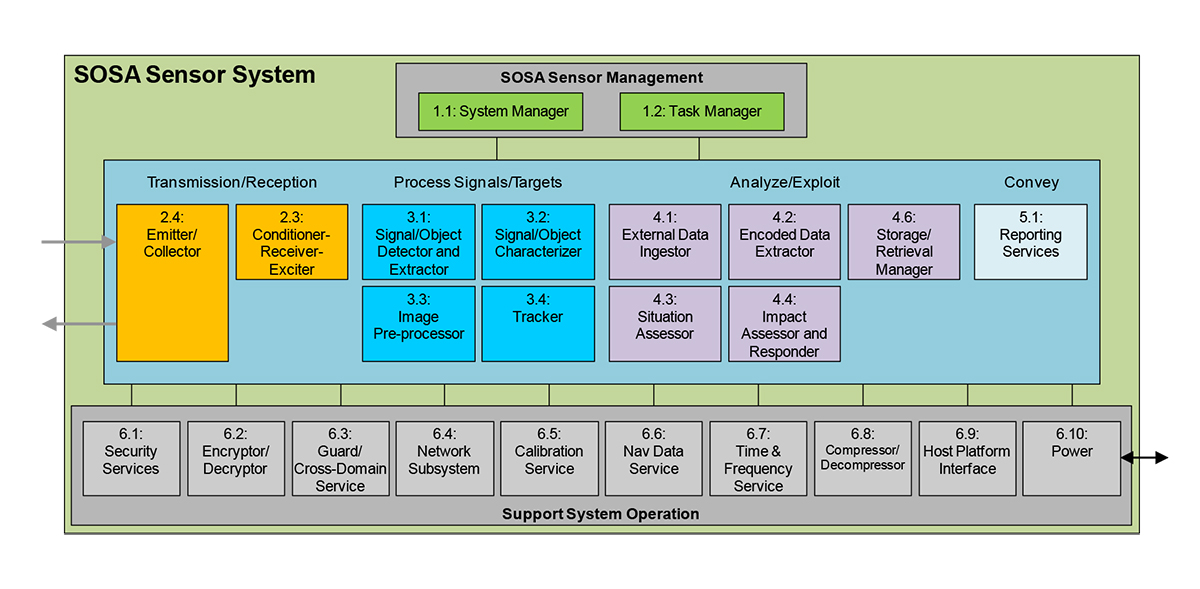The image size is (1200, 589).
Task: Select the 3.4 Tracker block
Action: coord(538,323)
